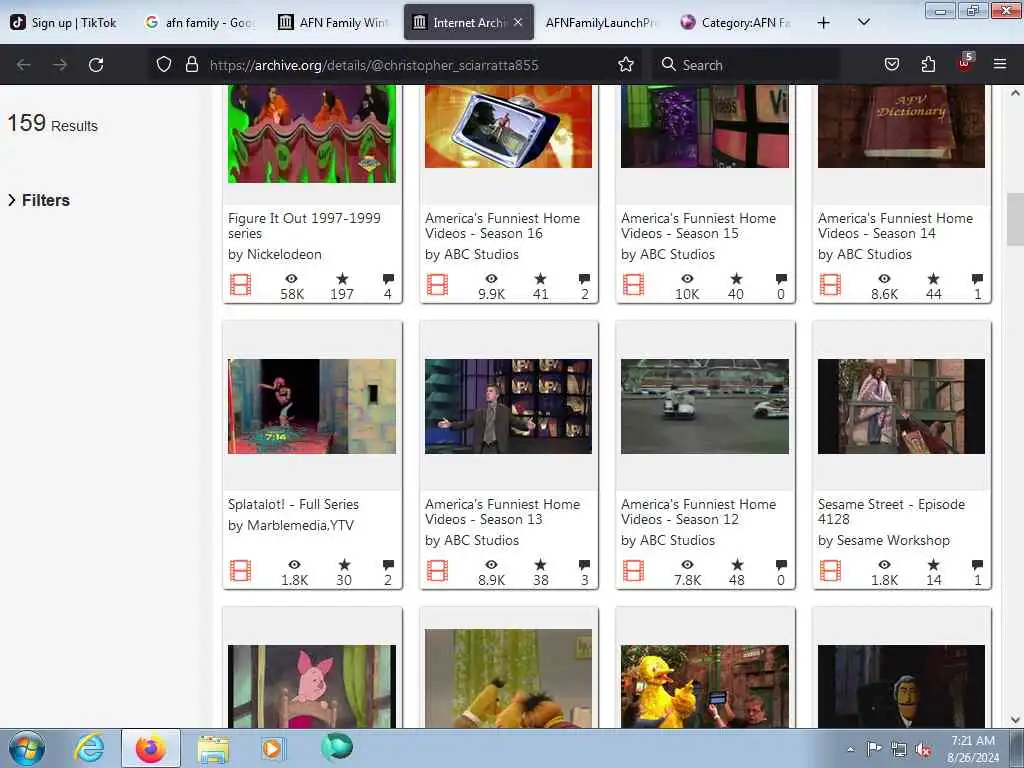Image resolution: width=1024 pixels, height=768 pixels.
Task: Click the Season 12 race cars thumbnail
Action: (705, 406)
